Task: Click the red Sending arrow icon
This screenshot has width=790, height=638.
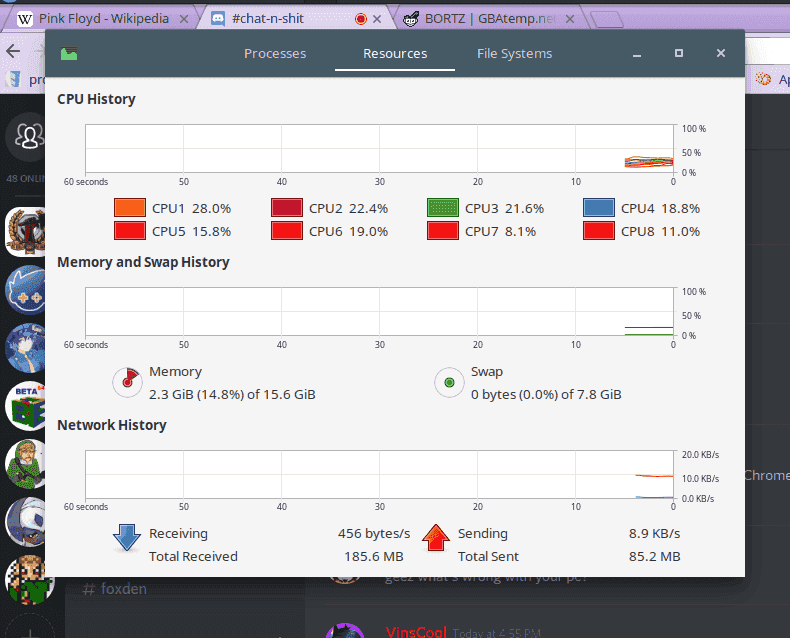Action: (436, 537)
